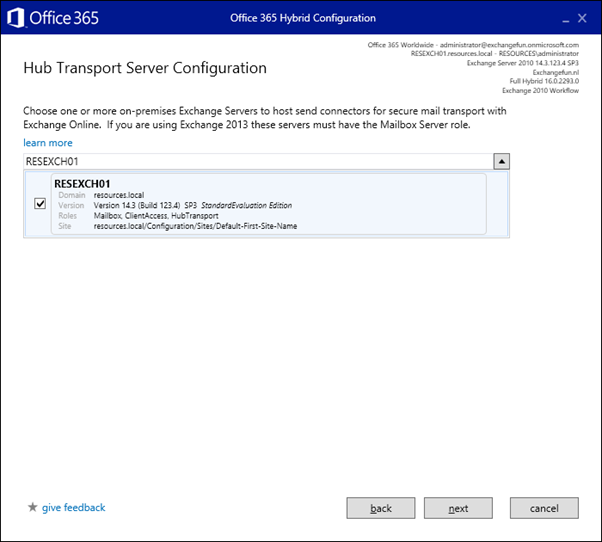
Task: Uncheck the RESEXCH01 server checkbox
Action: tap(40, 204)
